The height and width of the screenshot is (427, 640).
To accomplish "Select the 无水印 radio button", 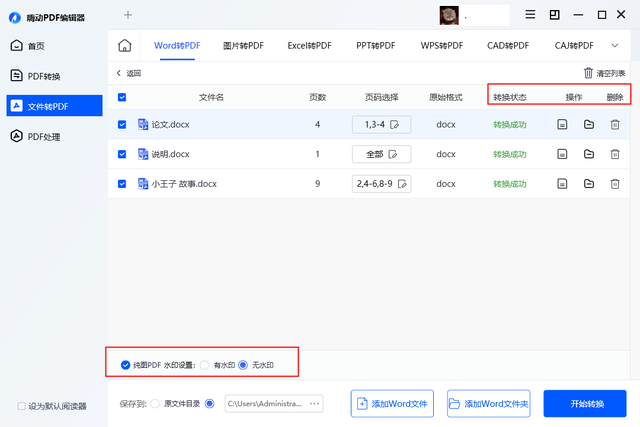I will pyautogui.click(x=243, y=365).
